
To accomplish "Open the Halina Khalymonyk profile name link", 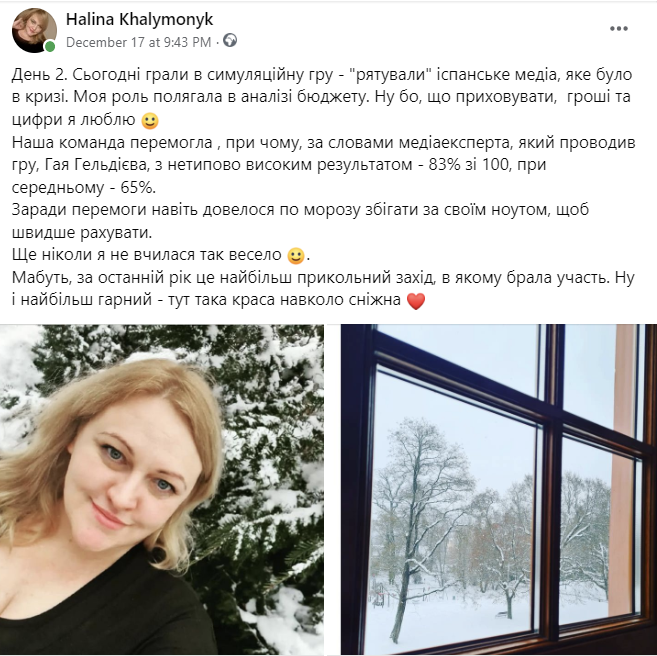I will coord(140,19).
